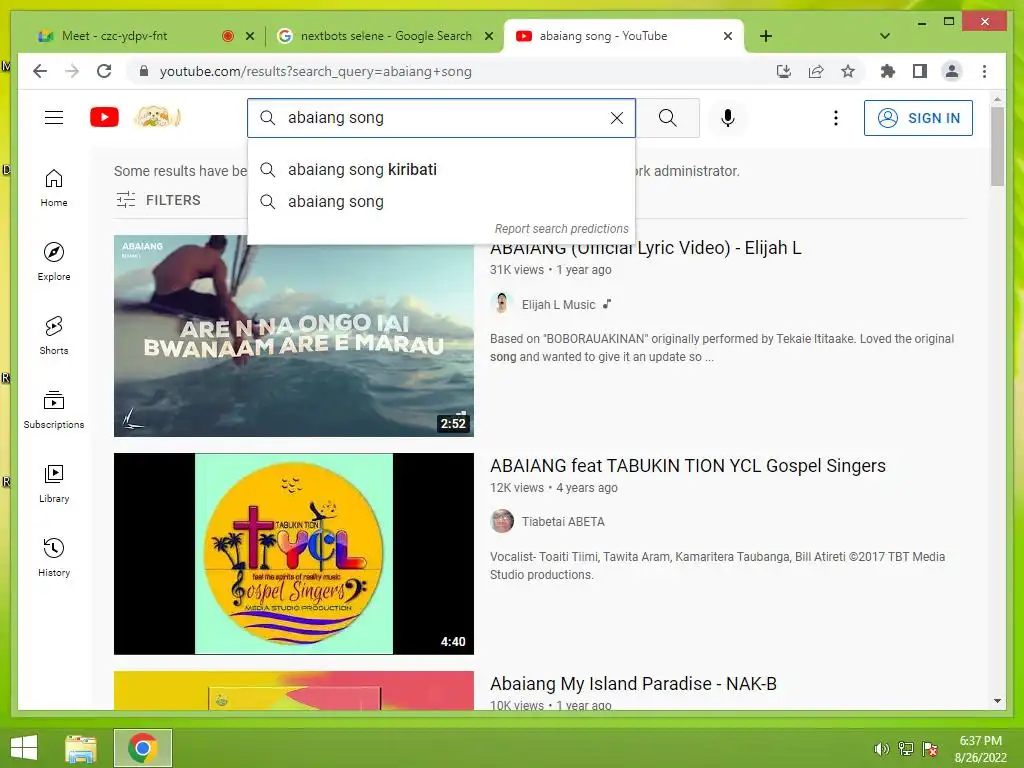Open the Tiabetai ABETA channel

pyautogui.click(x=563, y=522)
